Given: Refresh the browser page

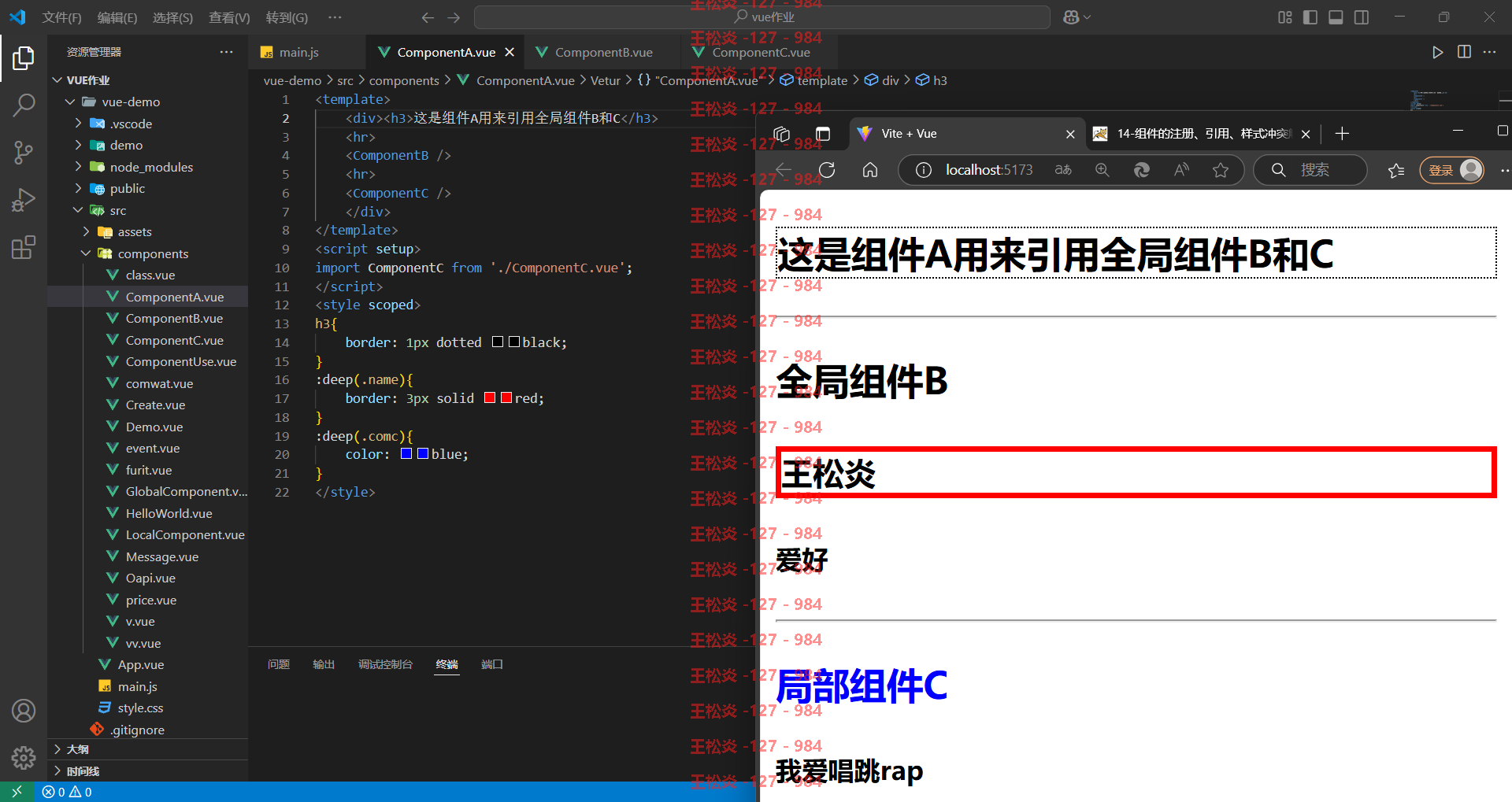Looking at the screenshot, I should [x=827, y=170].
